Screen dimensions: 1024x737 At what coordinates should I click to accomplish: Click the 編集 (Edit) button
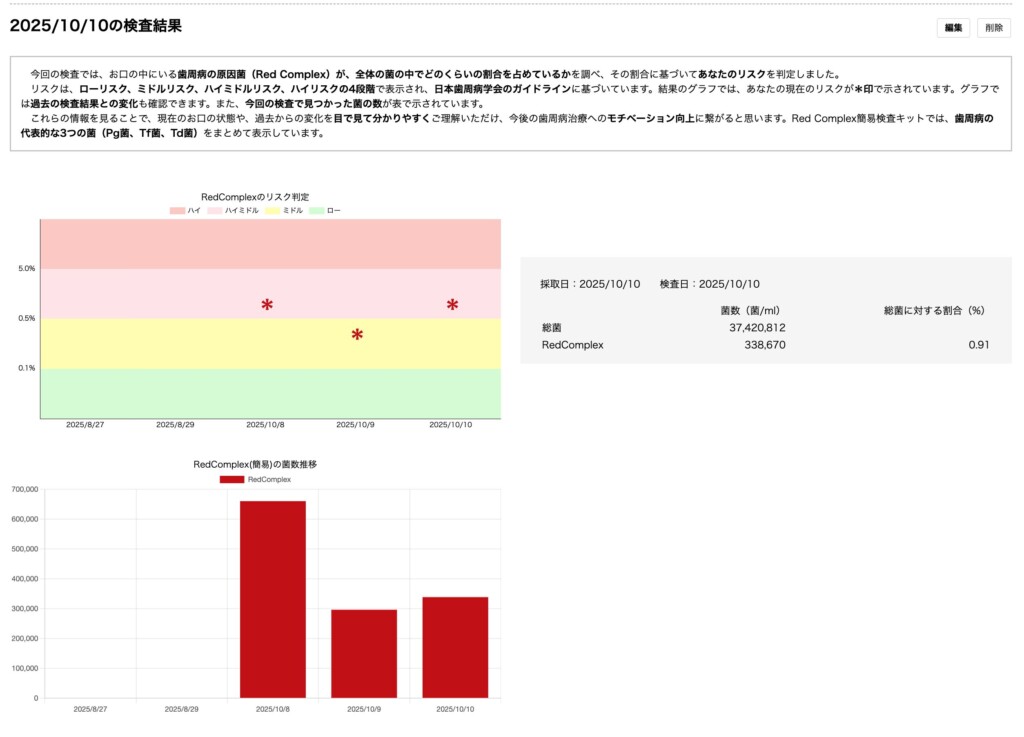(x=952, y=28)
